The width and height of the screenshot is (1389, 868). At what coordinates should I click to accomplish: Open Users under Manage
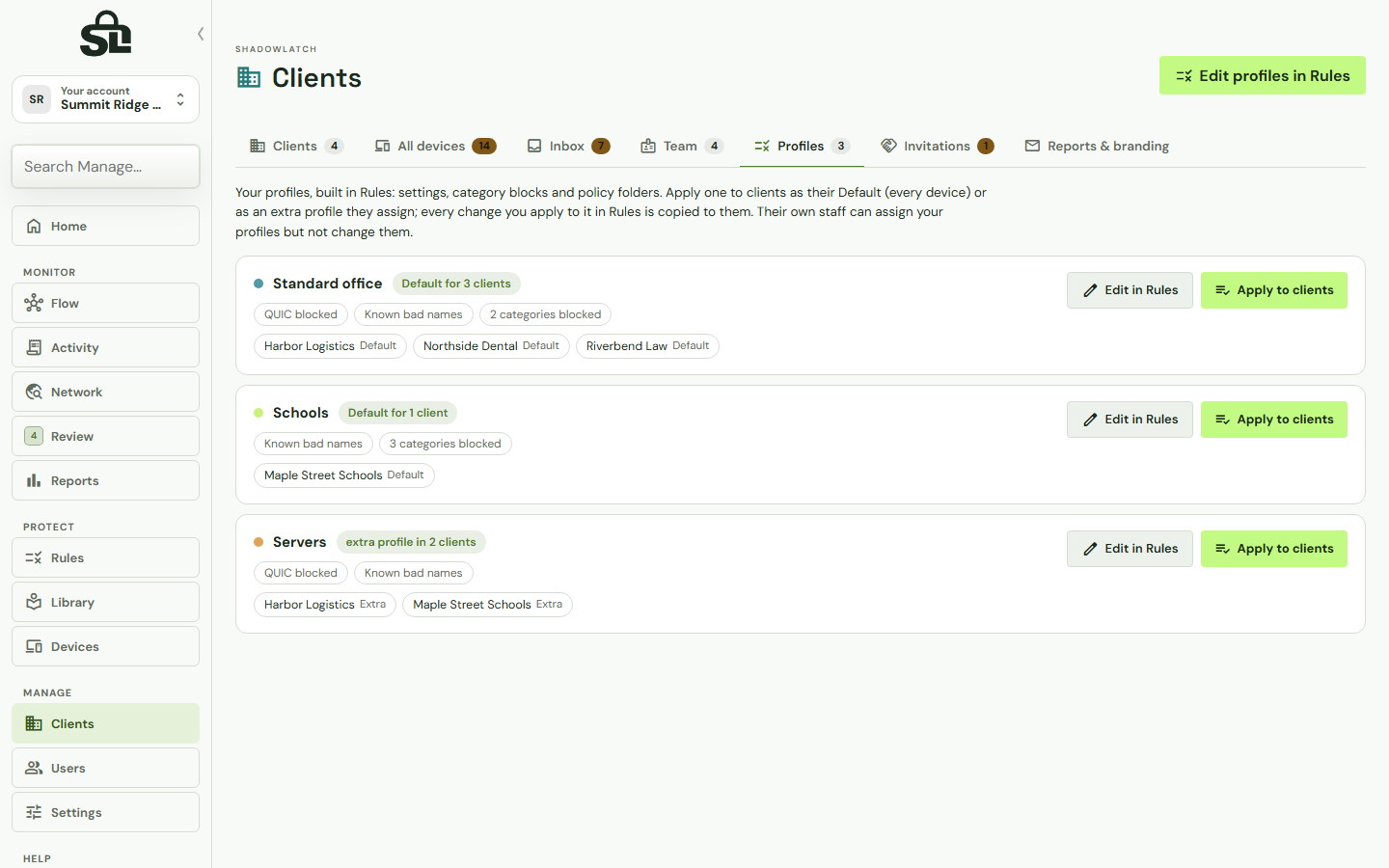105,768
